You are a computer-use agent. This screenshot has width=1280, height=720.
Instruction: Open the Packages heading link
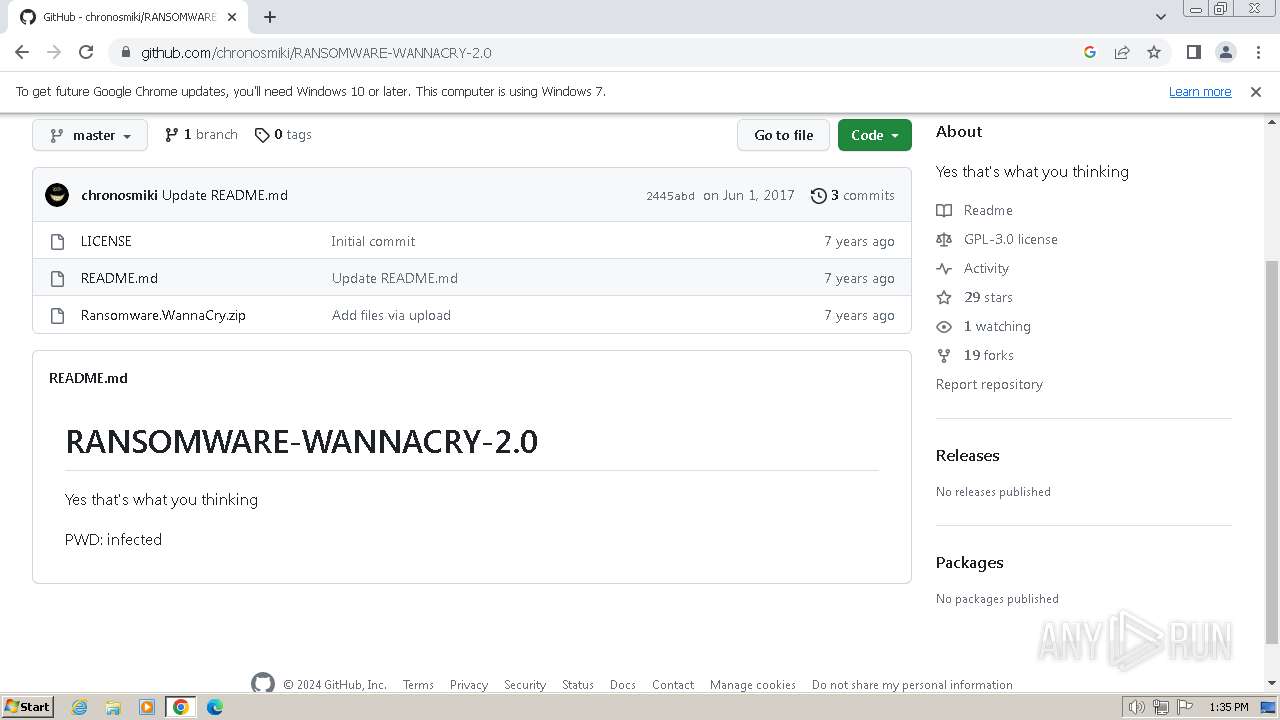point(969,562)
